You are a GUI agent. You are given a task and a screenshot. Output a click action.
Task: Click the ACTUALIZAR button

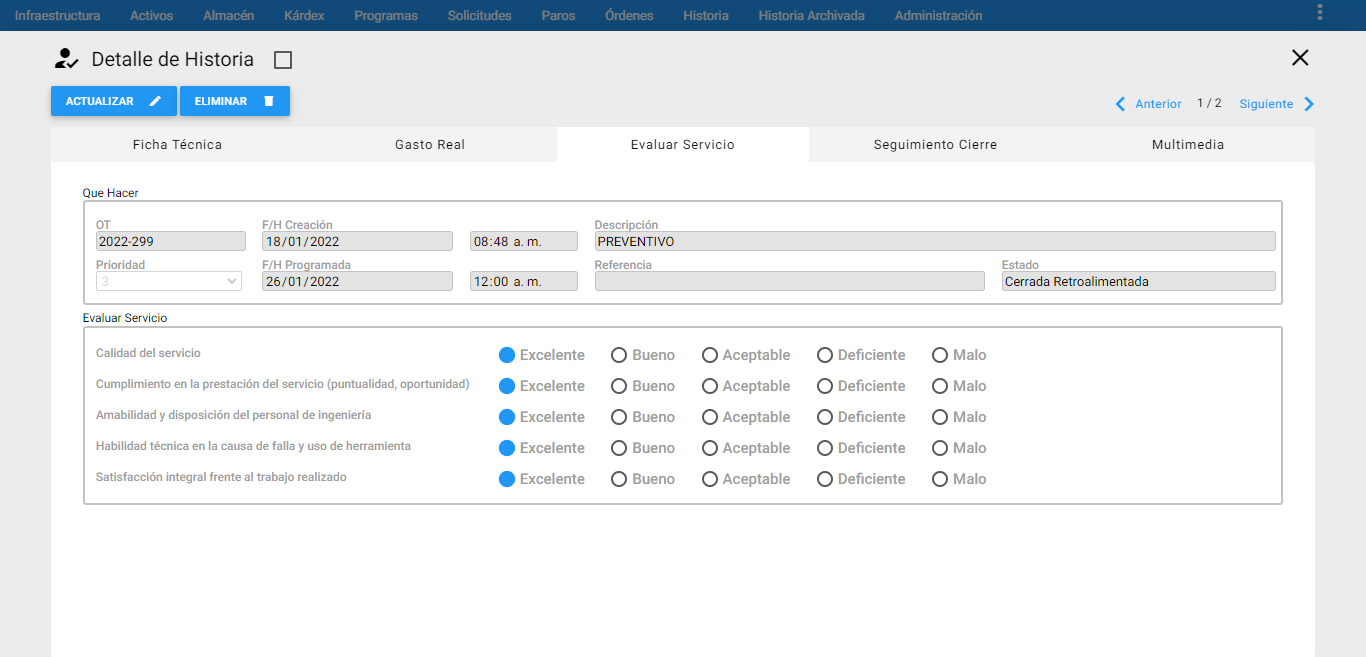[x=114, y=101]
